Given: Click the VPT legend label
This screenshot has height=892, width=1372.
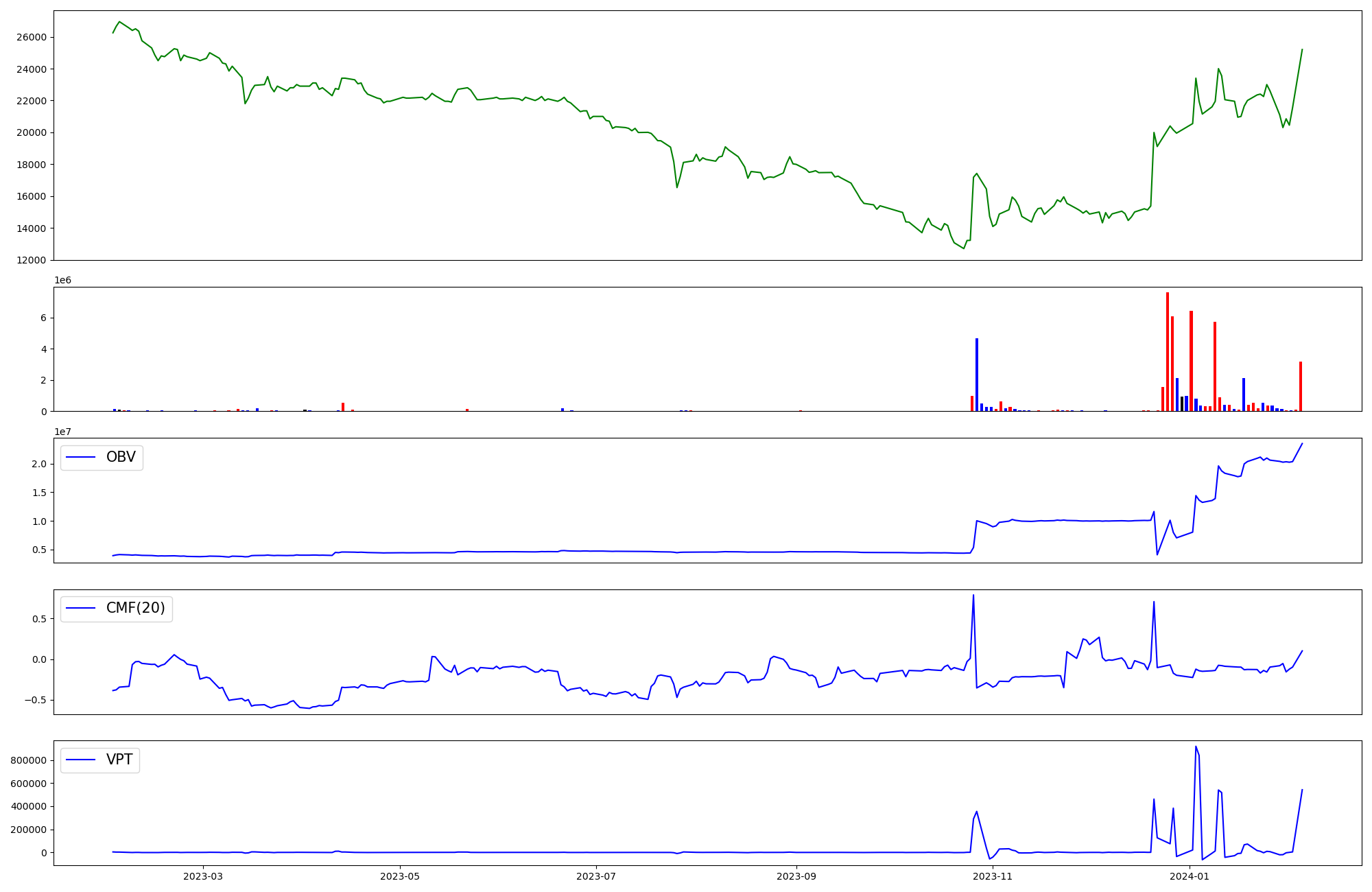Looking at the screenshot, I should tap(119, 760).
